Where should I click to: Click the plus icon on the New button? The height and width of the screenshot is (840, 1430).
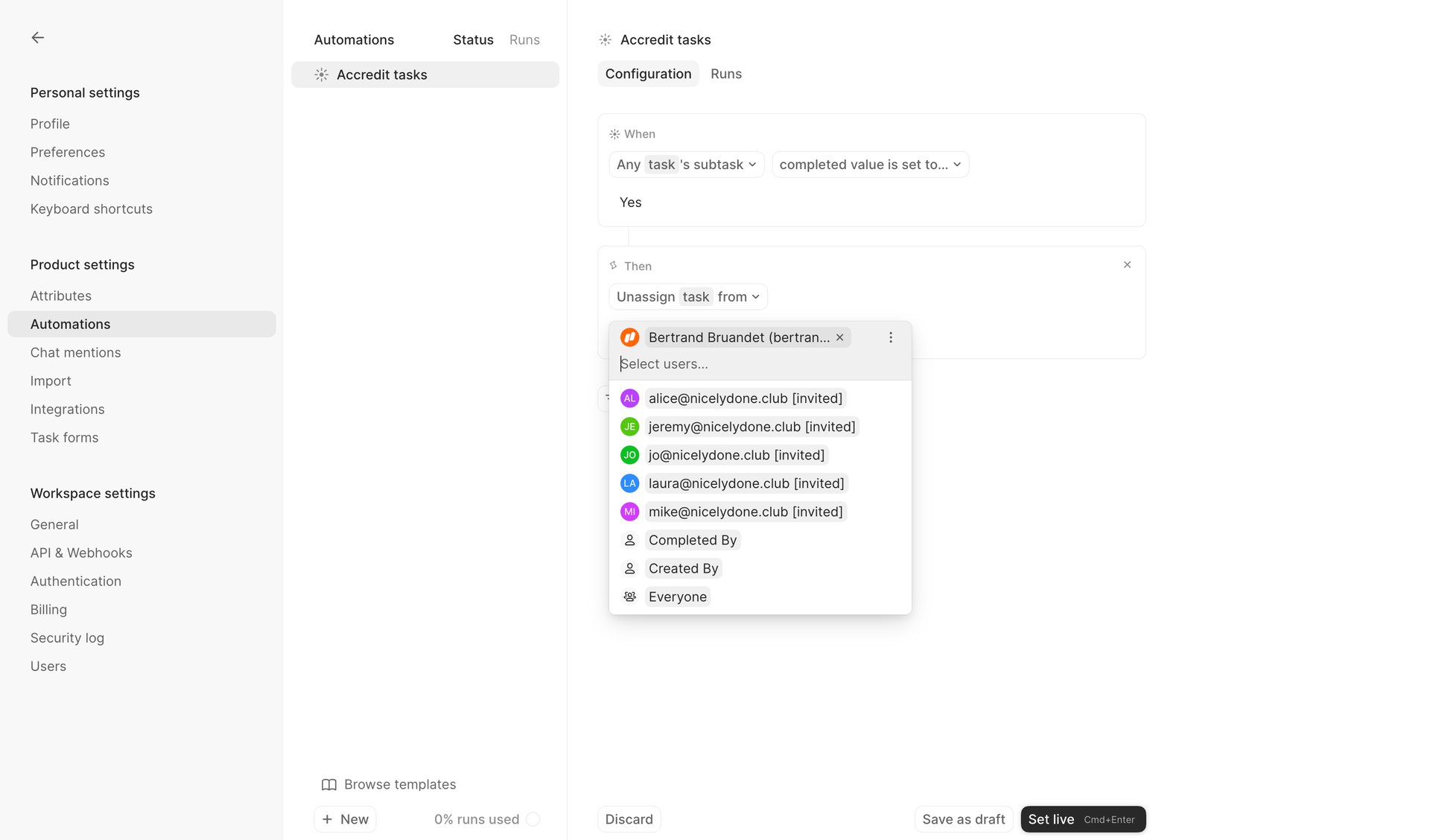[x=328, y=818]
